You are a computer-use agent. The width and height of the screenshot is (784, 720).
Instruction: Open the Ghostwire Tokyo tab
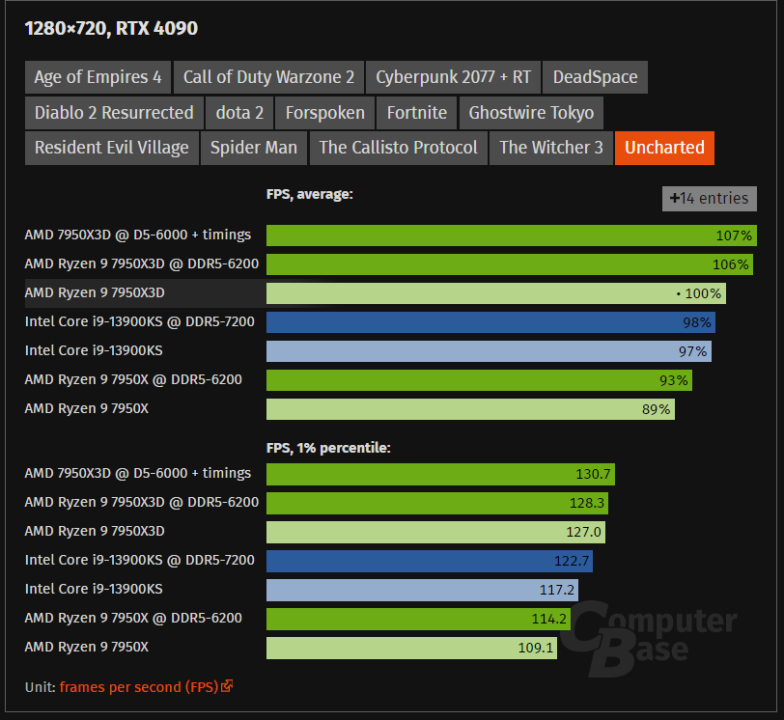point(531,113)
